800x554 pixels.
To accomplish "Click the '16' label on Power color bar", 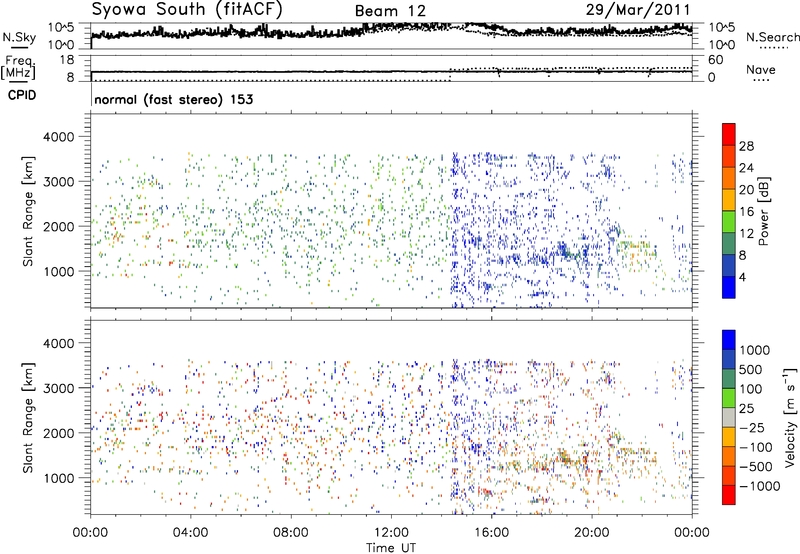I will pos(746,212).
